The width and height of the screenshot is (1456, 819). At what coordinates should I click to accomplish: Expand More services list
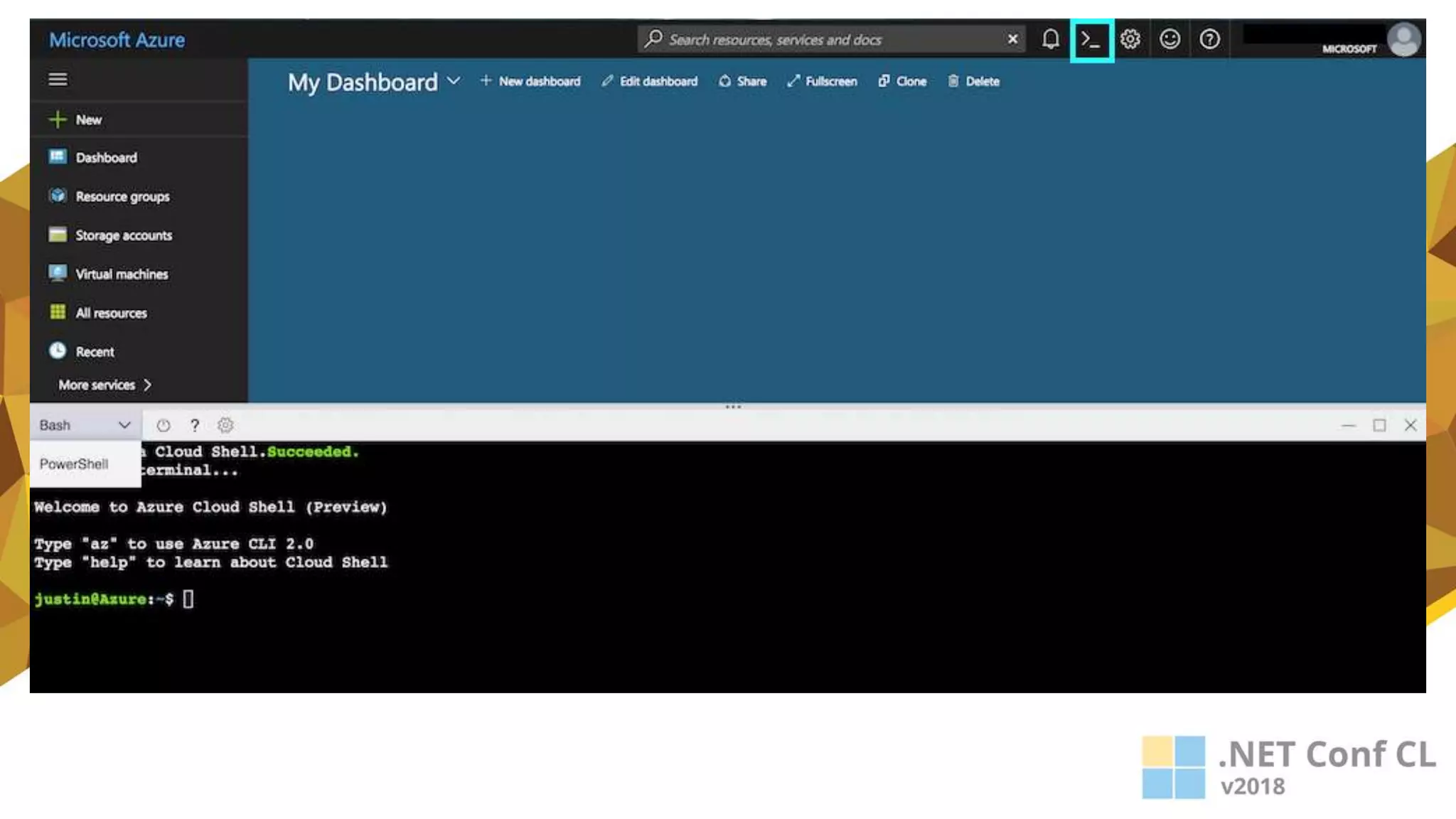click(x=105, y=385)
